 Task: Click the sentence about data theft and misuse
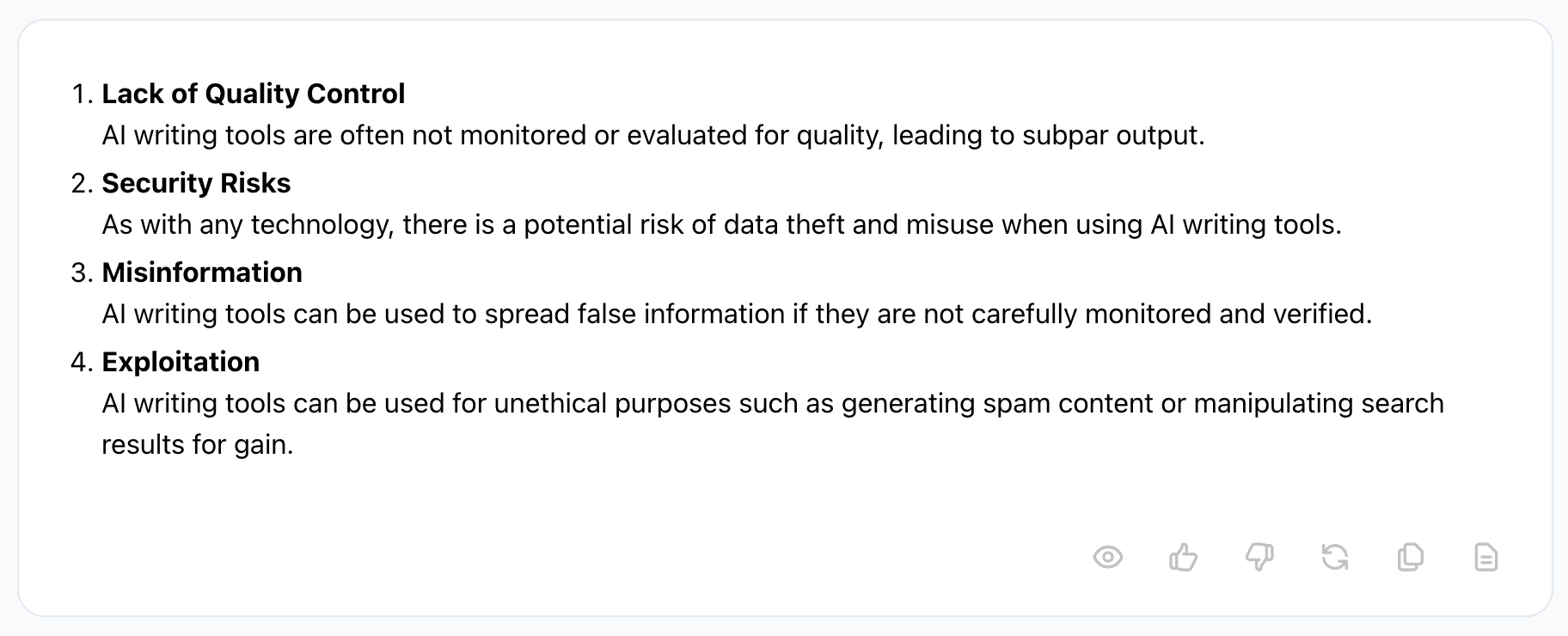721,224
